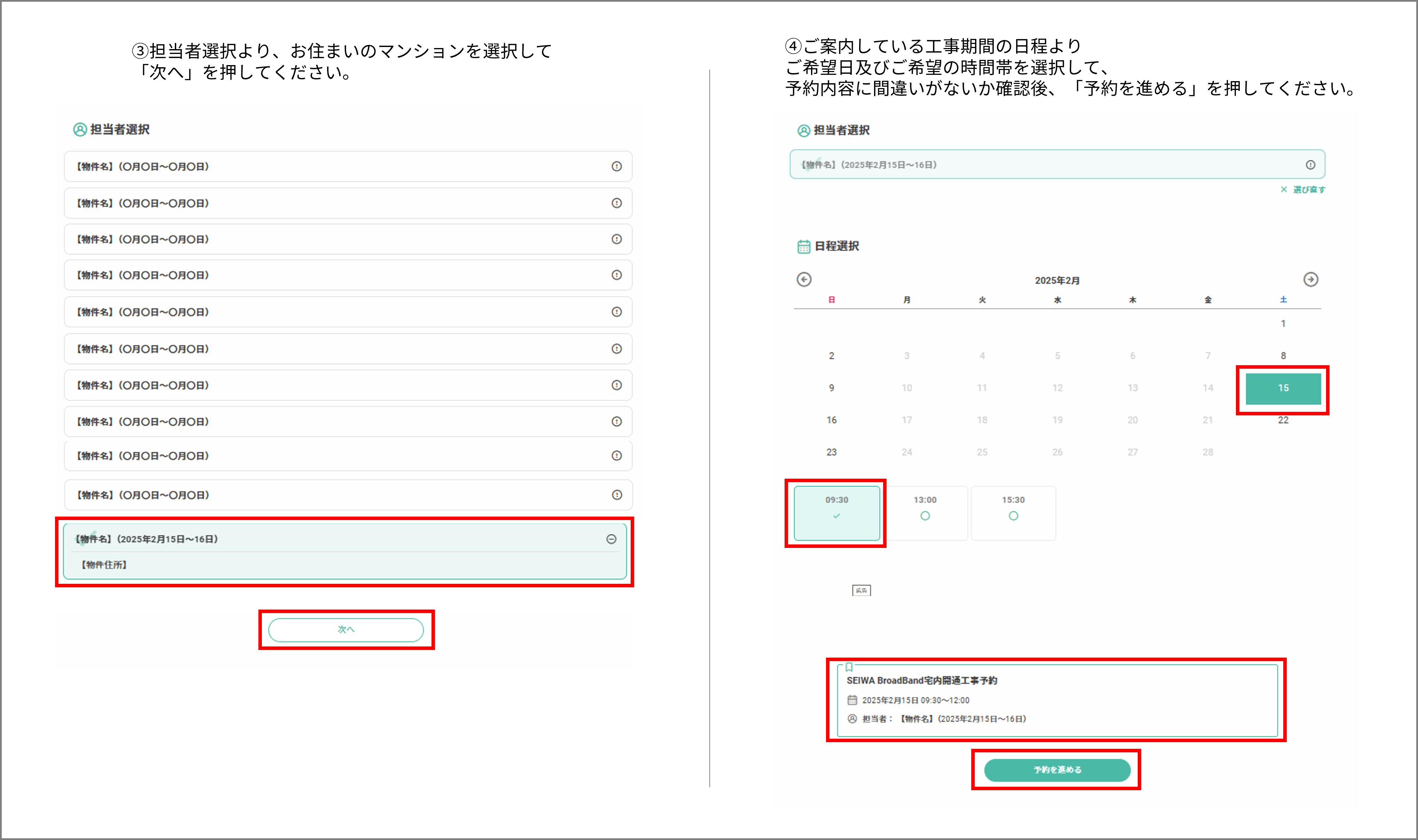Click the 日 Sunday column header
This screenshot has width=1418, height=840.
[832, 300]
